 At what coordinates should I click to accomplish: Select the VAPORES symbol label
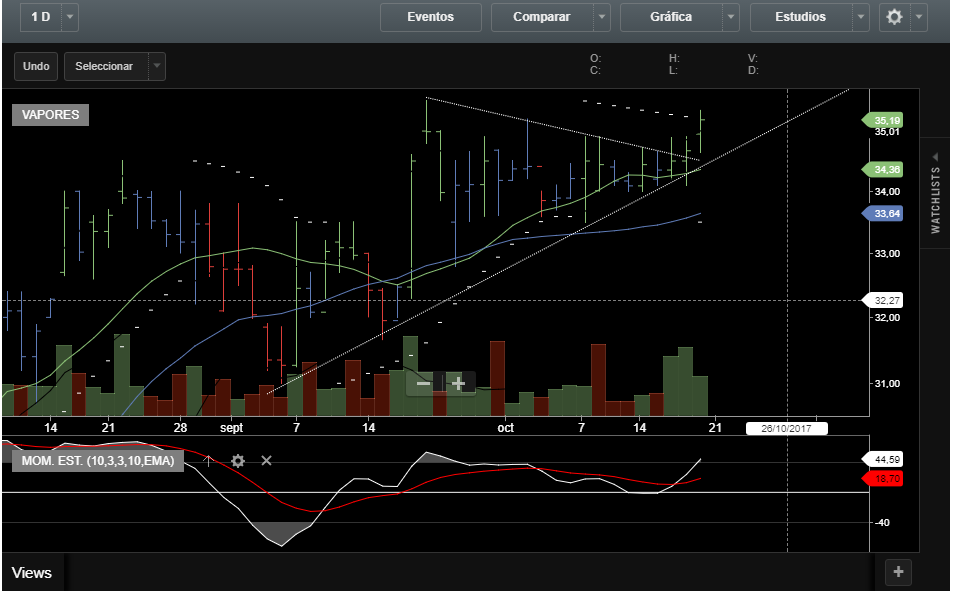50,115
